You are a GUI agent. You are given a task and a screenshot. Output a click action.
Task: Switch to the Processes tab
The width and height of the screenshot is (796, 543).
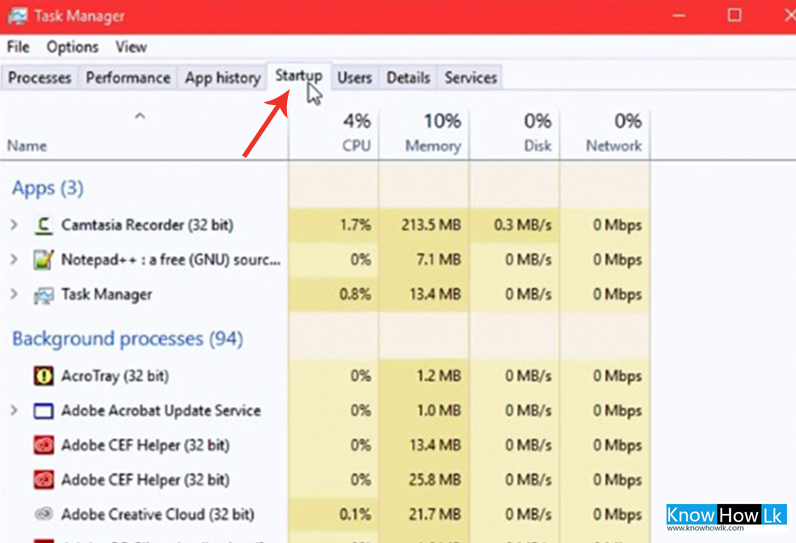(x=40, y=78)
